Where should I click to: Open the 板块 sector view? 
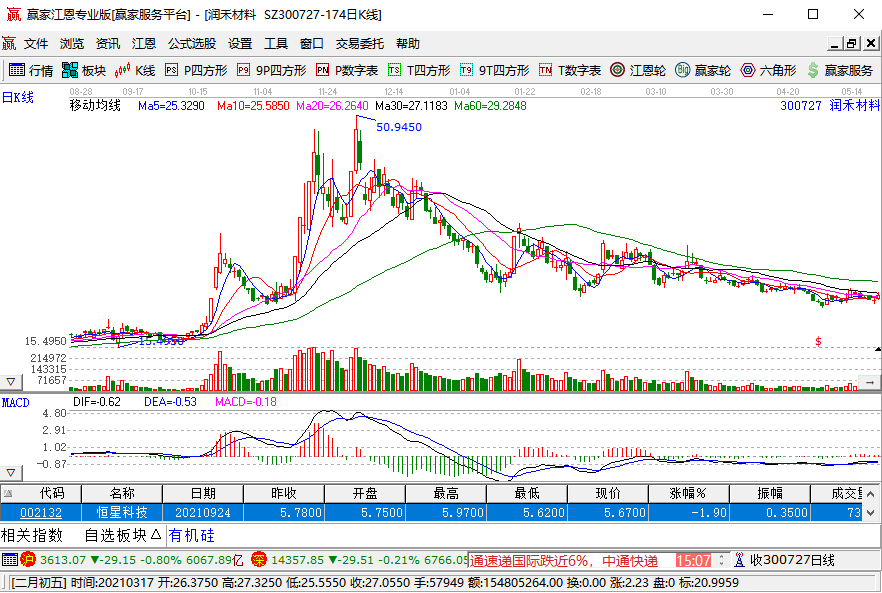pyautogui.click(x=84, y=70)
